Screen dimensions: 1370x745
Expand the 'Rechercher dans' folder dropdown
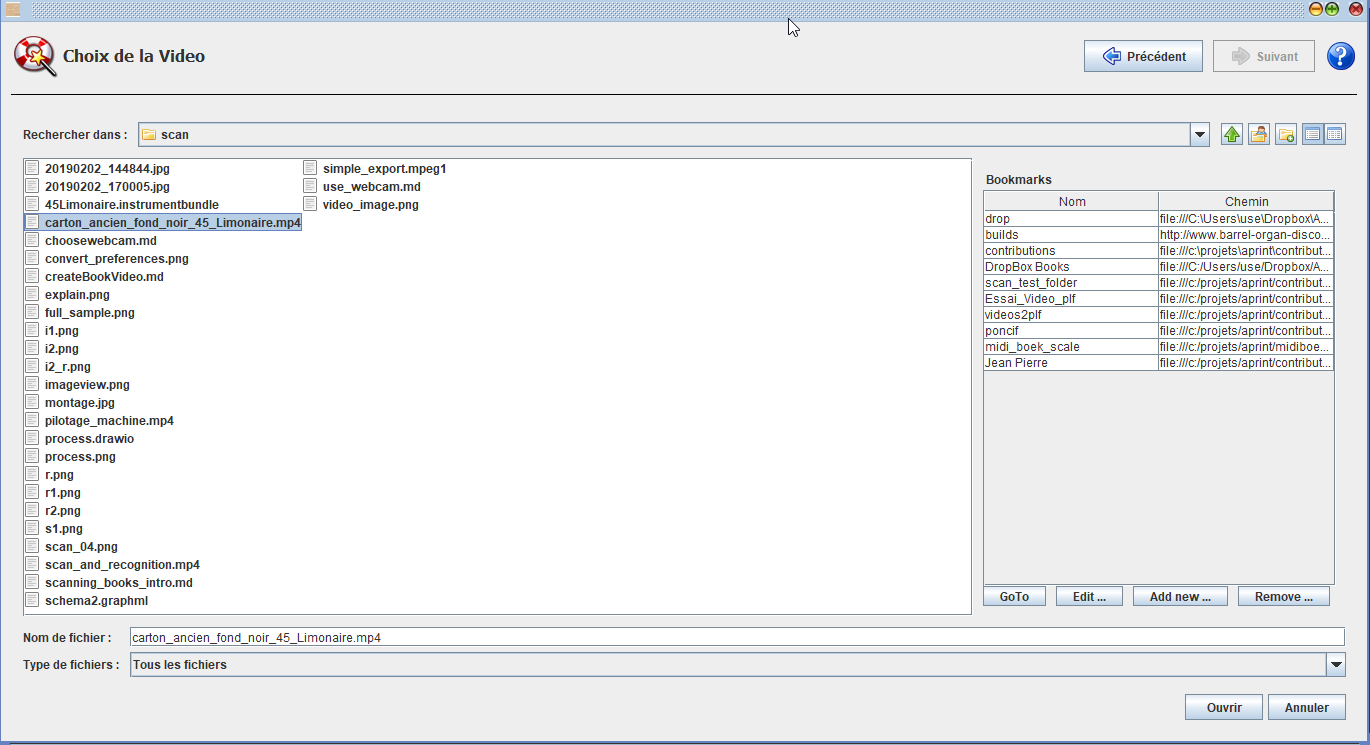coord(1200,134)
